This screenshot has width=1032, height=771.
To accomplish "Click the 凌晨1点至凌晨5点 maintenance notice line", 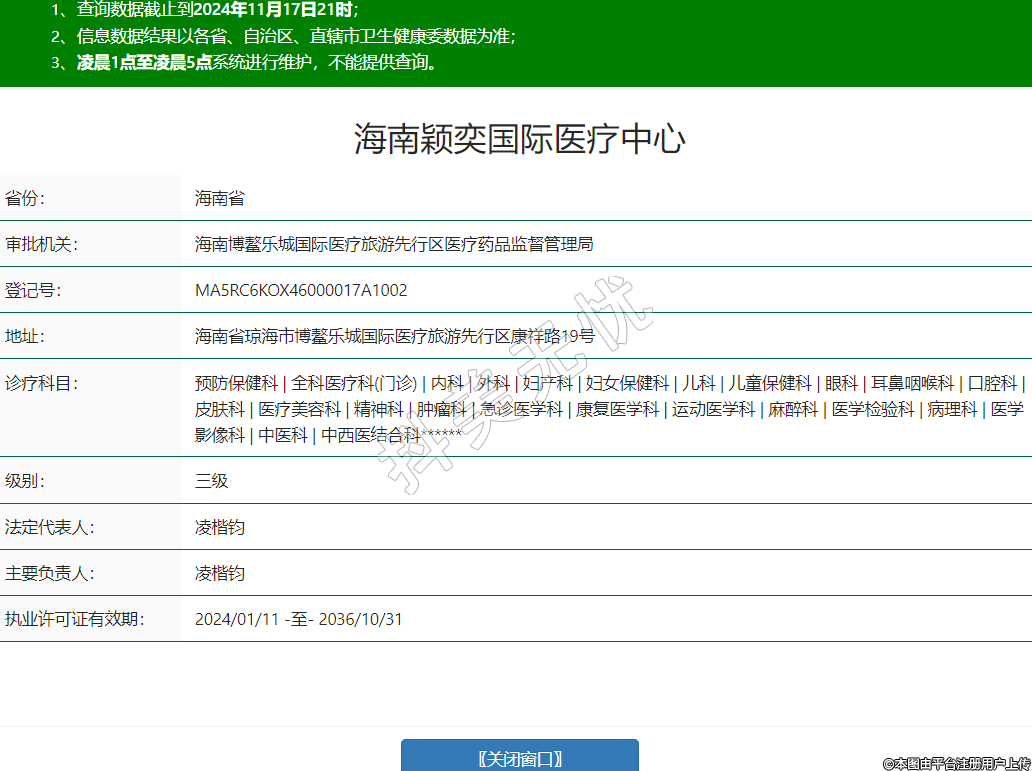I will click(x=257, y=62).
